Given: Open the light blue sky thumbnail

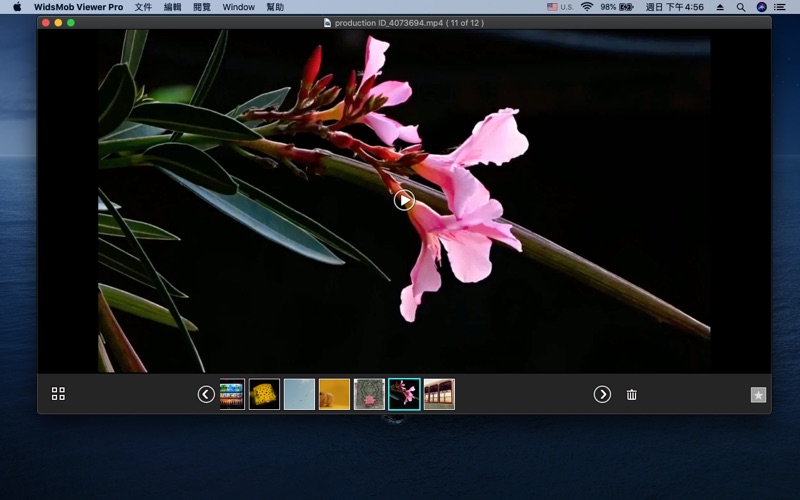Looking at the screenshot, I should click(x=299, y=394).
